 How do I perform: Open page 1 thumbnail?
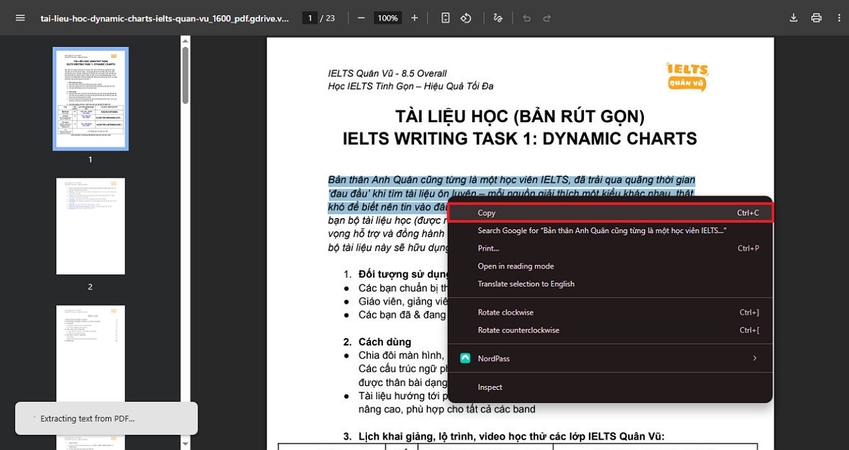[90, 99]
